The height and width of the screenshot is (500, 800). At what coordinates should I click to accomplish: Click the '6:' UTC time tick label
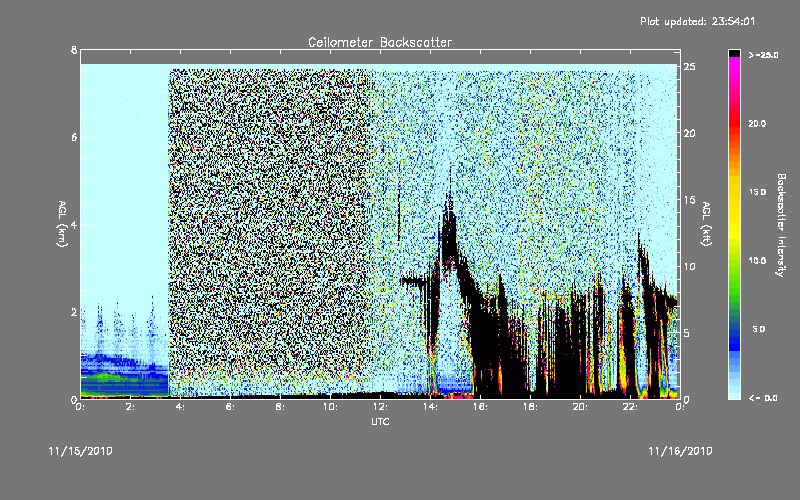pyautogui.click(x=231, y=407)
